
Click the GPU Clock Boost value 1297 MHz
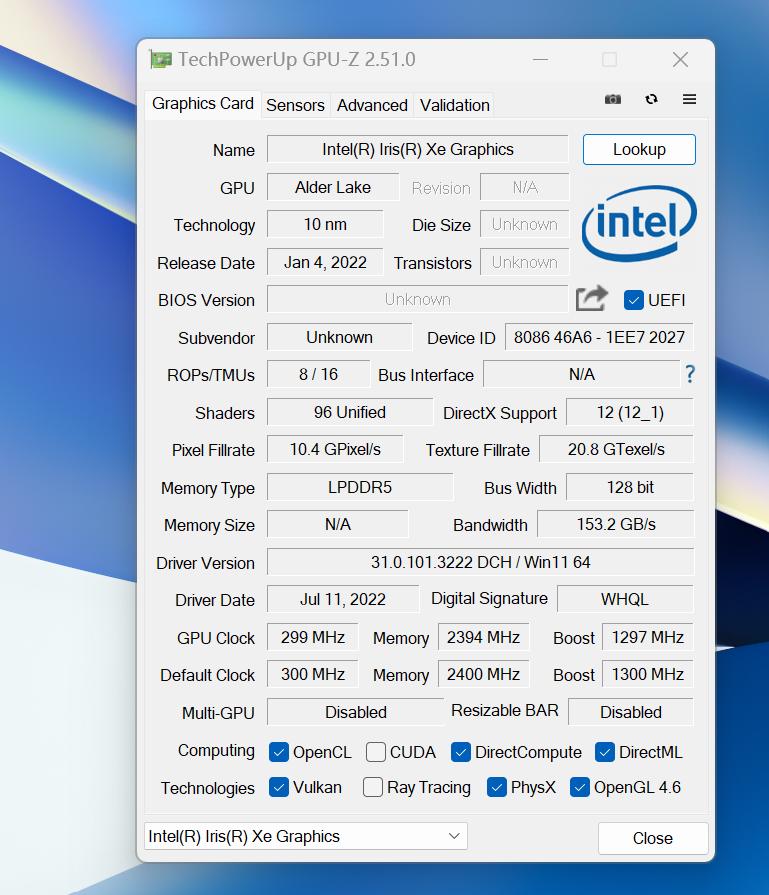pos(648,637)
